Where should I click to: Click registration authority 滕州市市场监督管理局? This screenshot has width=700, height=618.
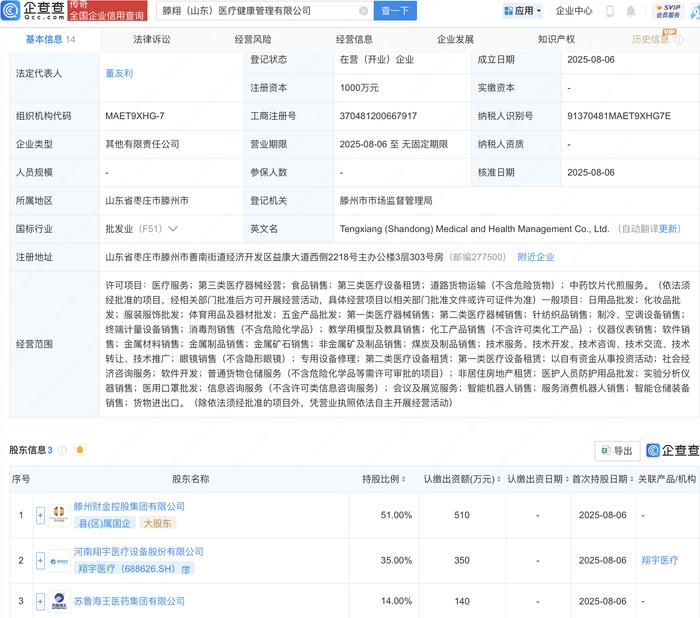[386, 201]
